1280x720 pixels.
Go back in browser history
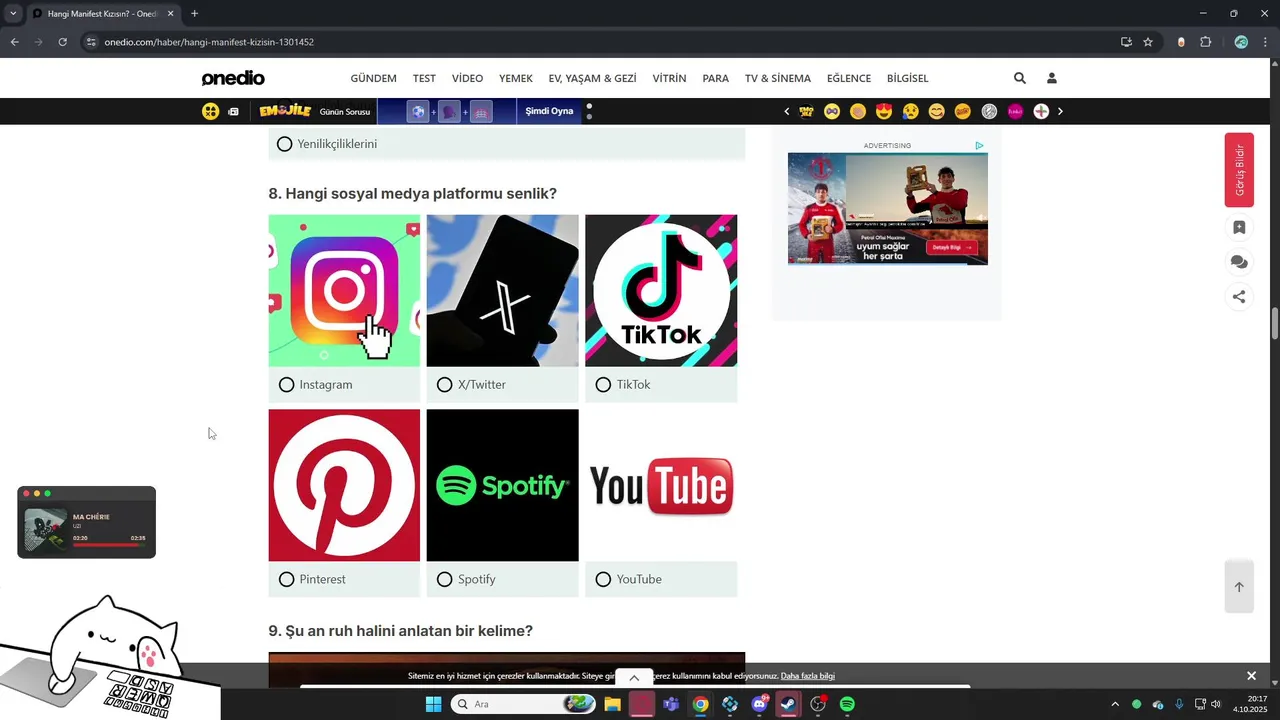pyautogui.click(x=14, y=42)
